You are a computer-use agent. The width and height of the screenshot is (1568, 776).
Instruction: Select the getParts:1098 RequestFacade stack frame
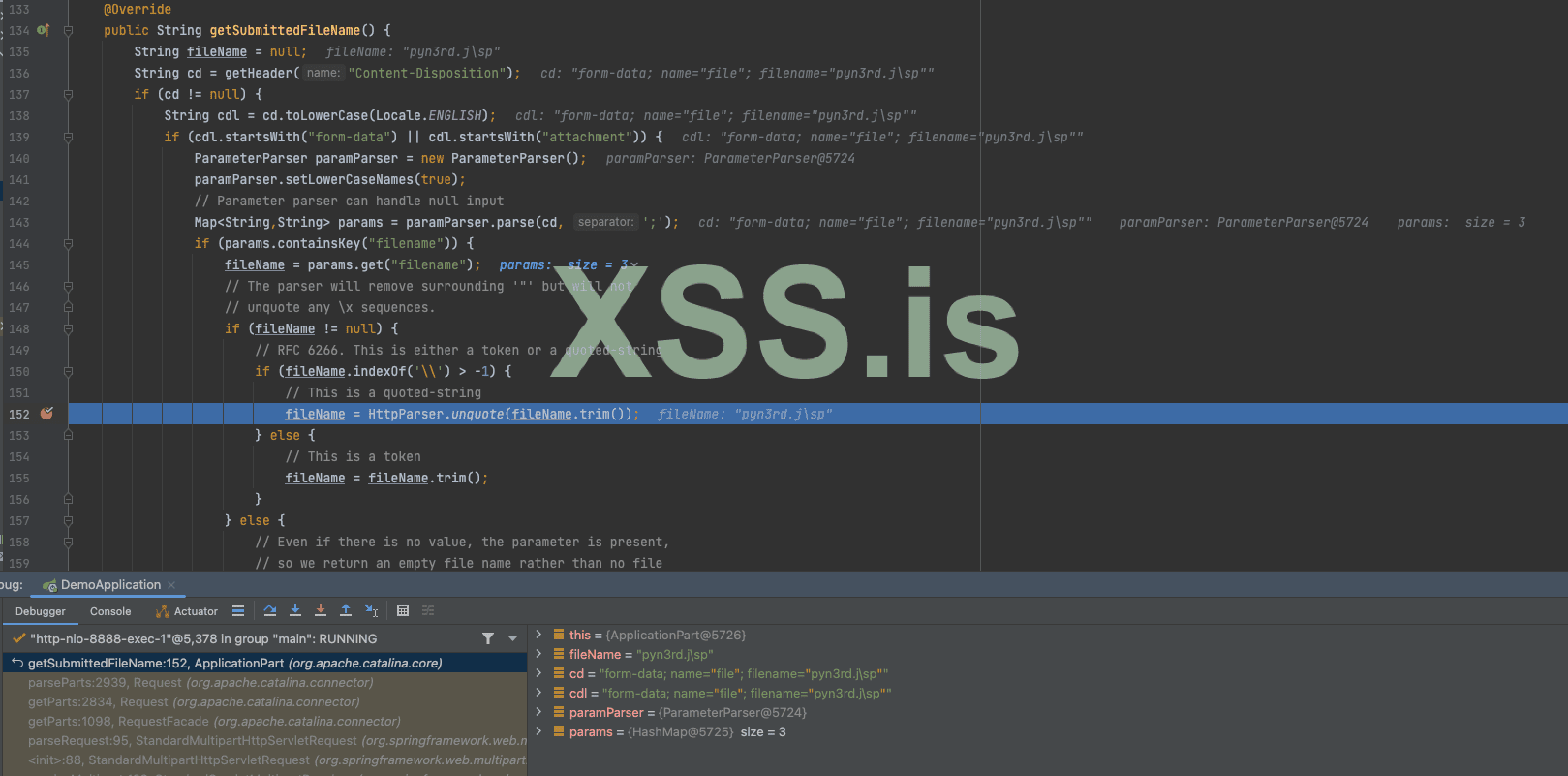tap(263, 721)
